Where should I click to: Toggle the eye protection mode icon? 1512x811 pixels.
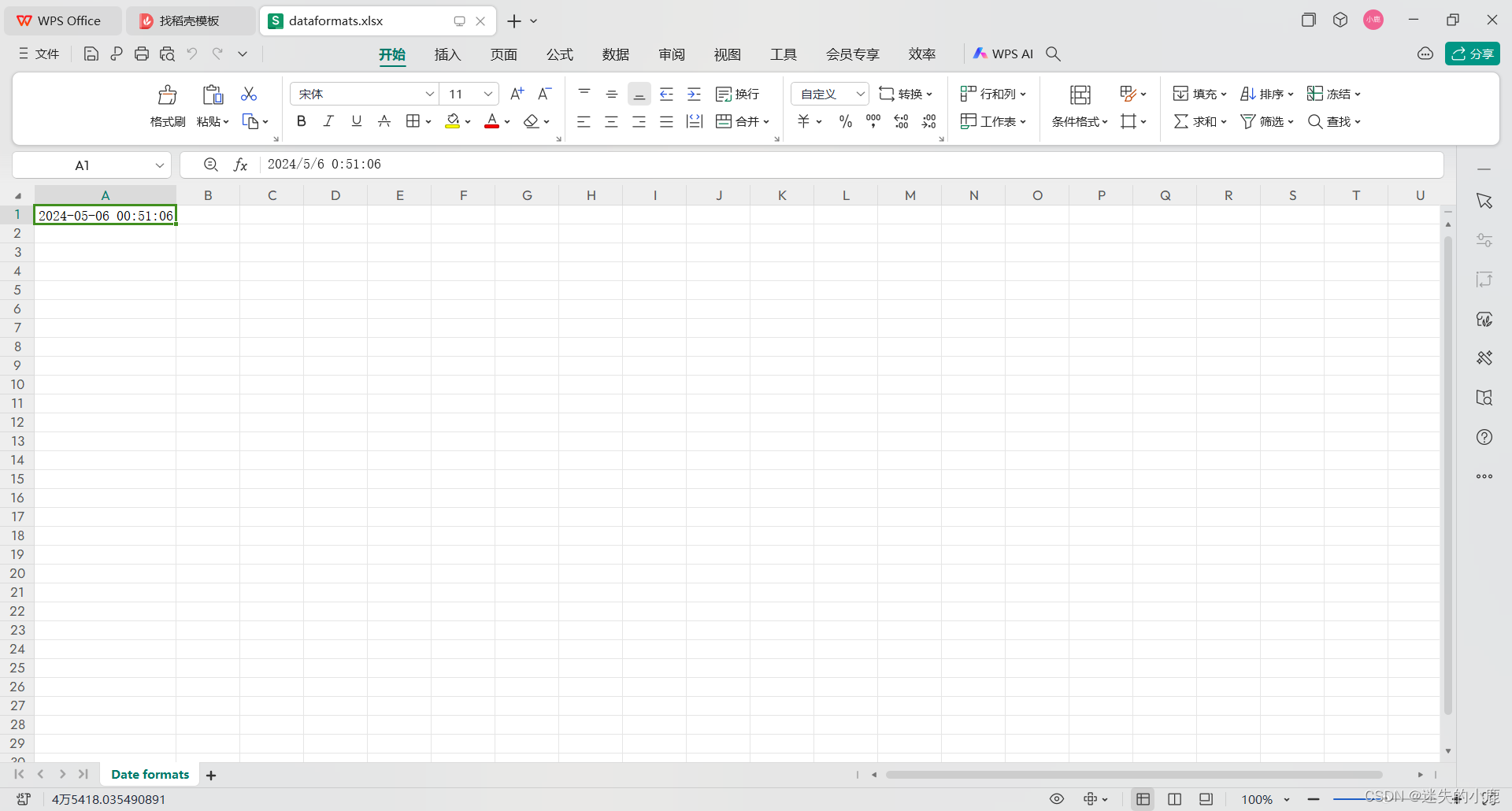point(1057,799)
